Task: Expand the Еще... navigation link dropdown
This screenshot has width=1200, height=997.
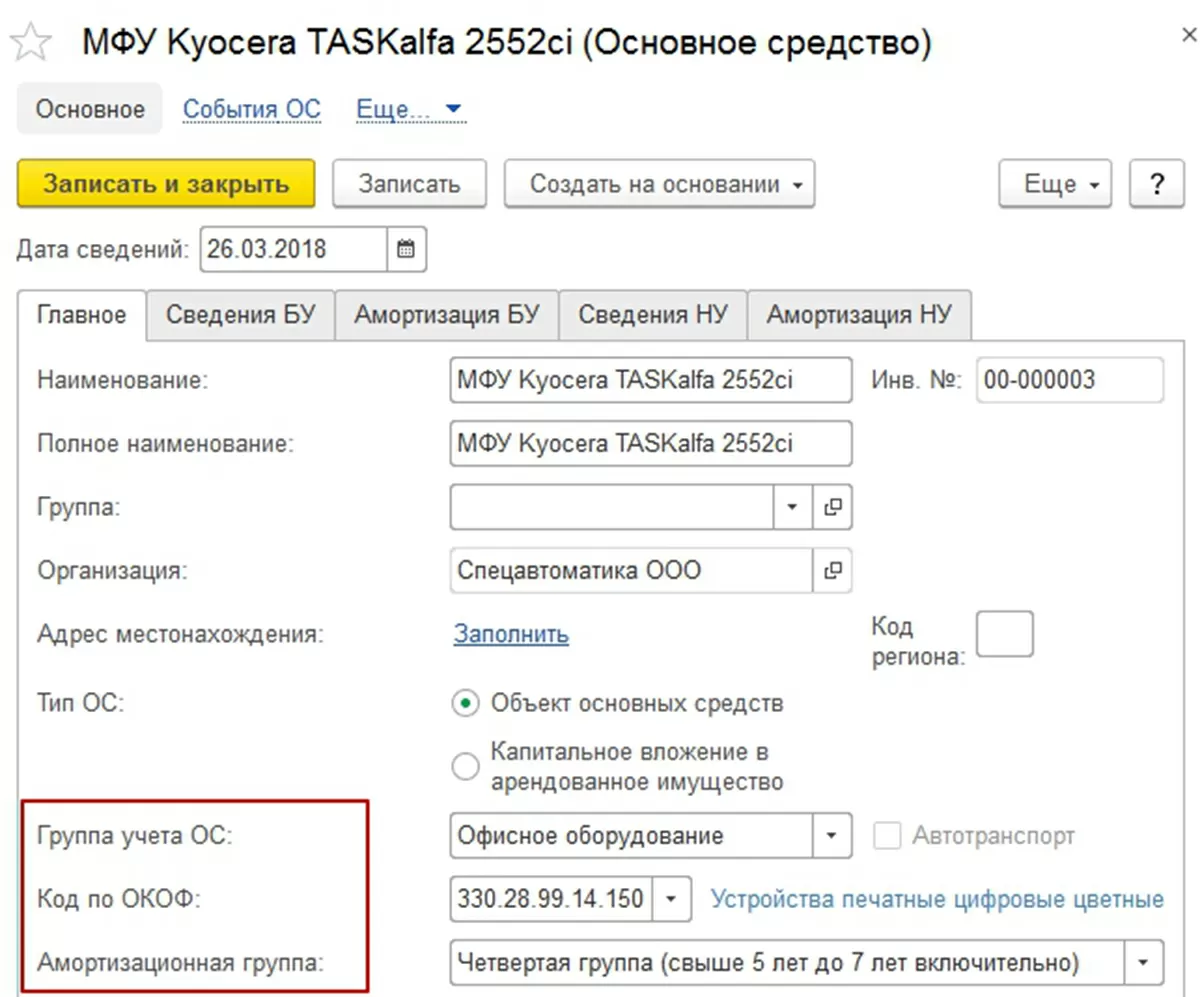Action: pos(411,108)
